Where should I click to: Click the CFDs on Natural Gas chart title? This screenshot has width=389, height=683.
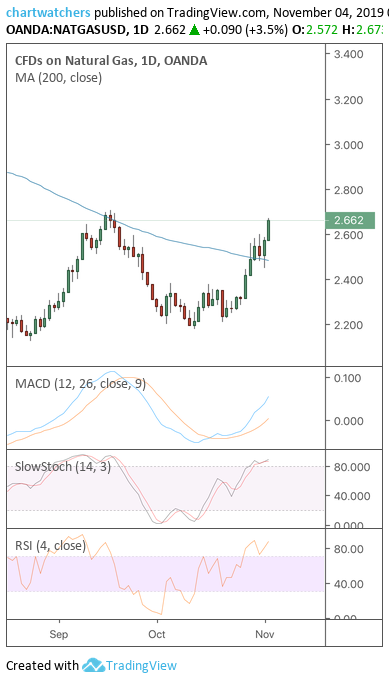click(x=111, y=61)
